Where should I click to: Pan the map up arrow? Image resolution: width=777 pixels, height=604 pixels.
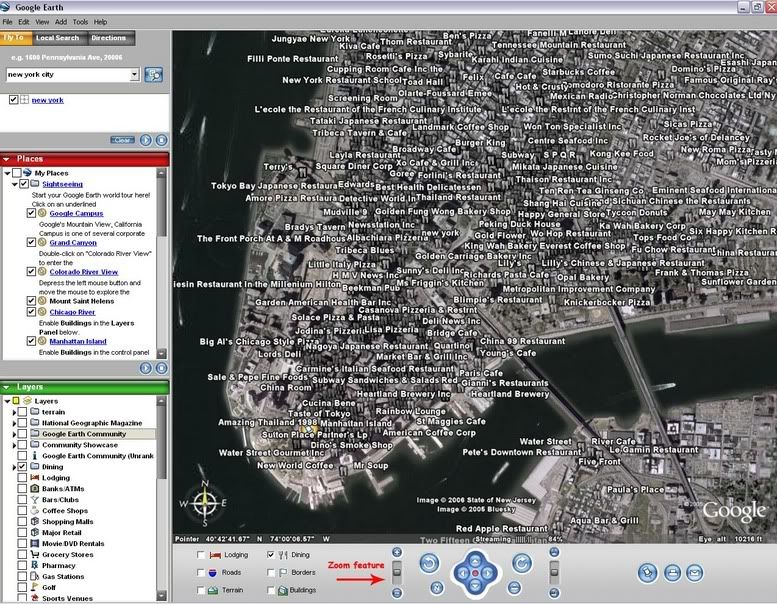coord(475,560)
